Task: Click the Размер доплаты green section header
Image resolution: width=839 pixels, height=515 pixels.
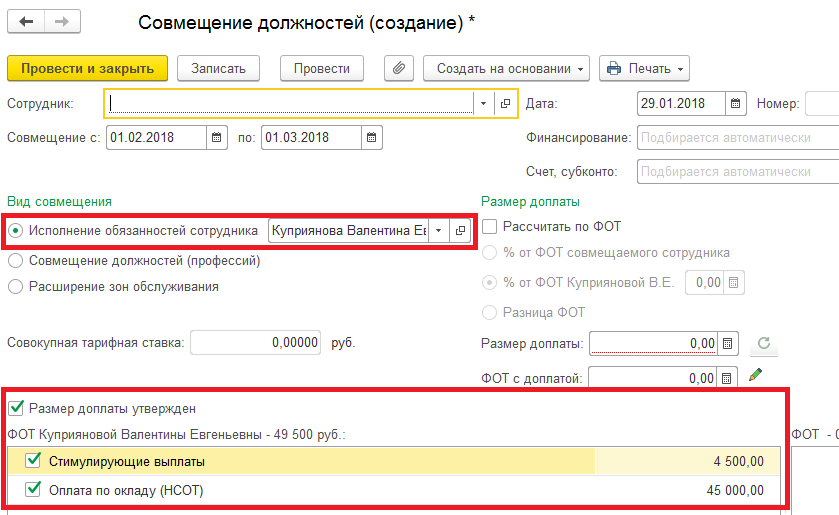Action: click(530, 202)
